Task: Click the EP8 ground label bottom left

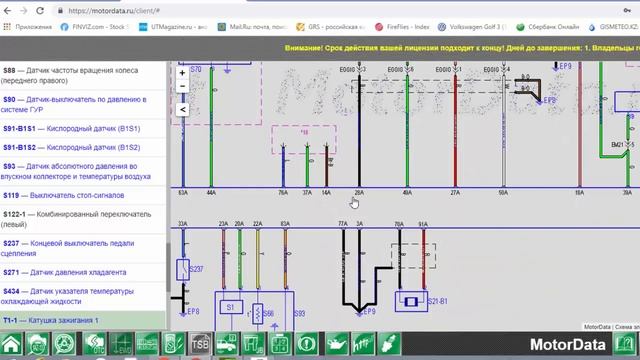Action: 193,311
